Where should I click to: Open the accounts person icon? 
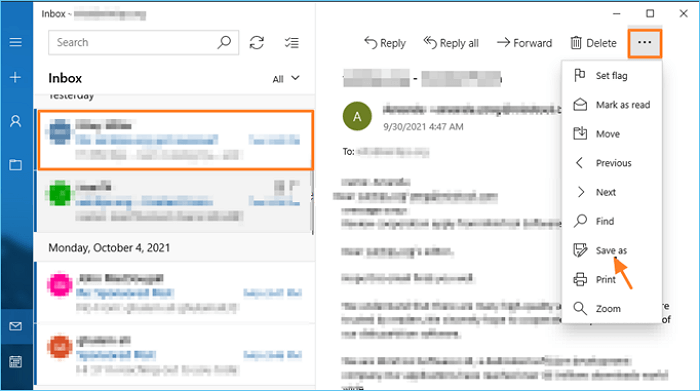click(16, 121)
